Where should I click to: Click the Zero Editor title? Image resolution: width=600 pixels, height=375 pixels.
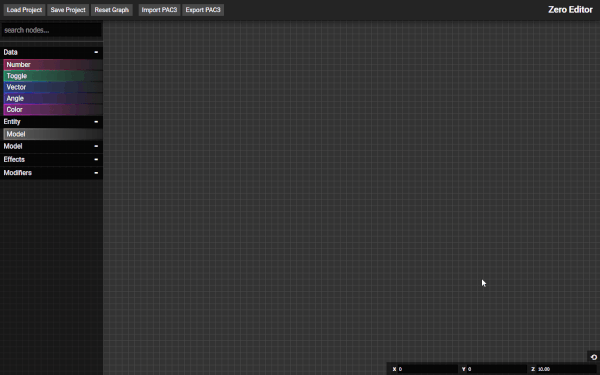coord(570,10)
